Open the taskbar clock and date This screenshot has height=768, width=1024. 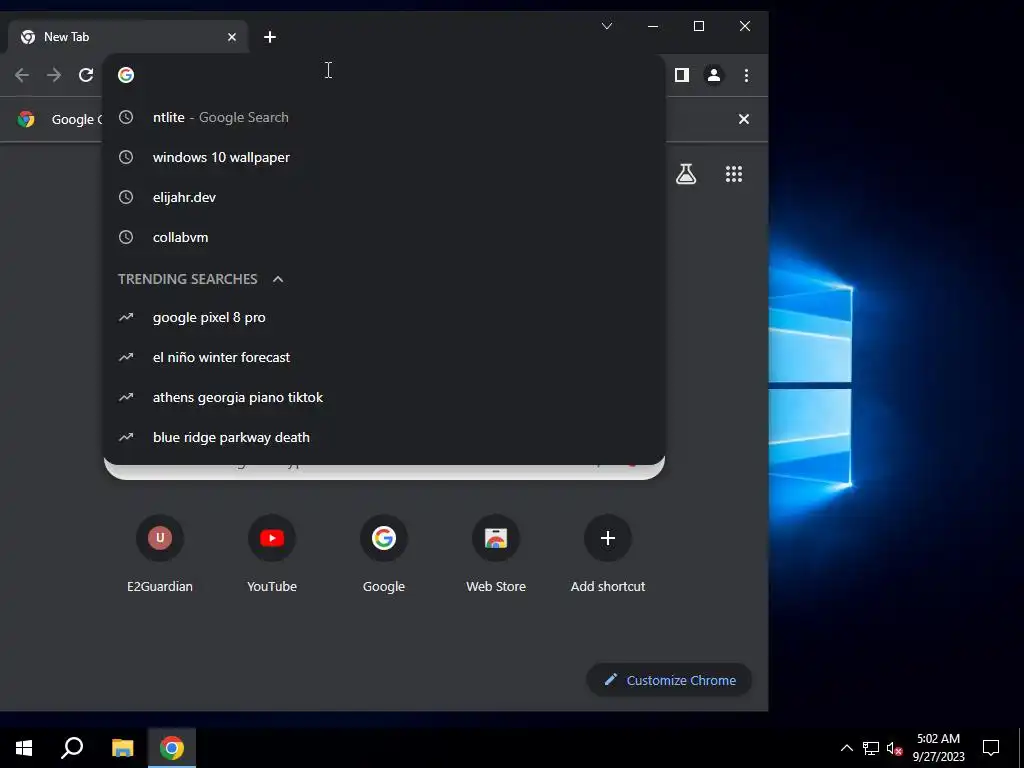click(938, 748)
